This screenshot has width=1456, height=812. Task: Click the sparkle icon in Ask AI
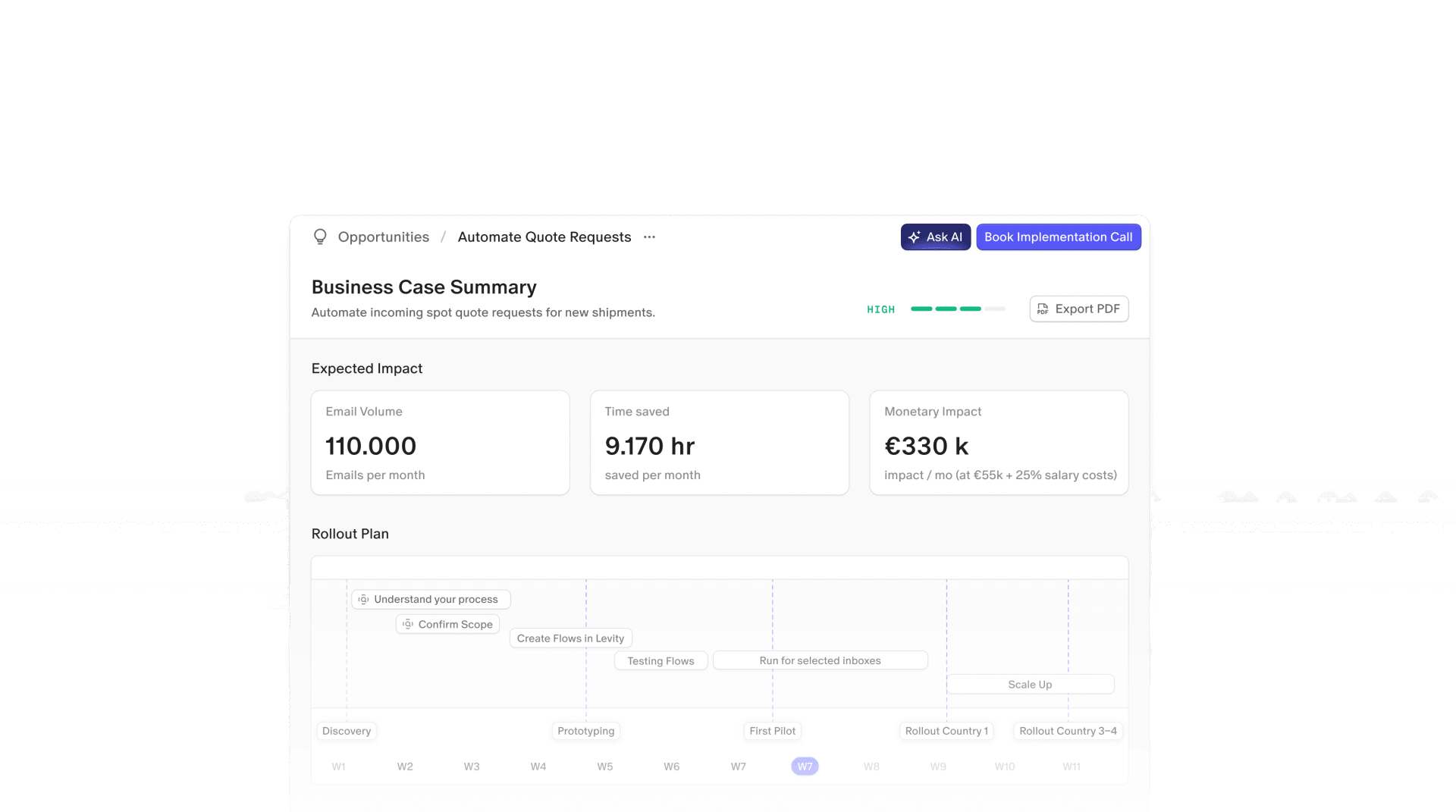[x=915, y=237]
